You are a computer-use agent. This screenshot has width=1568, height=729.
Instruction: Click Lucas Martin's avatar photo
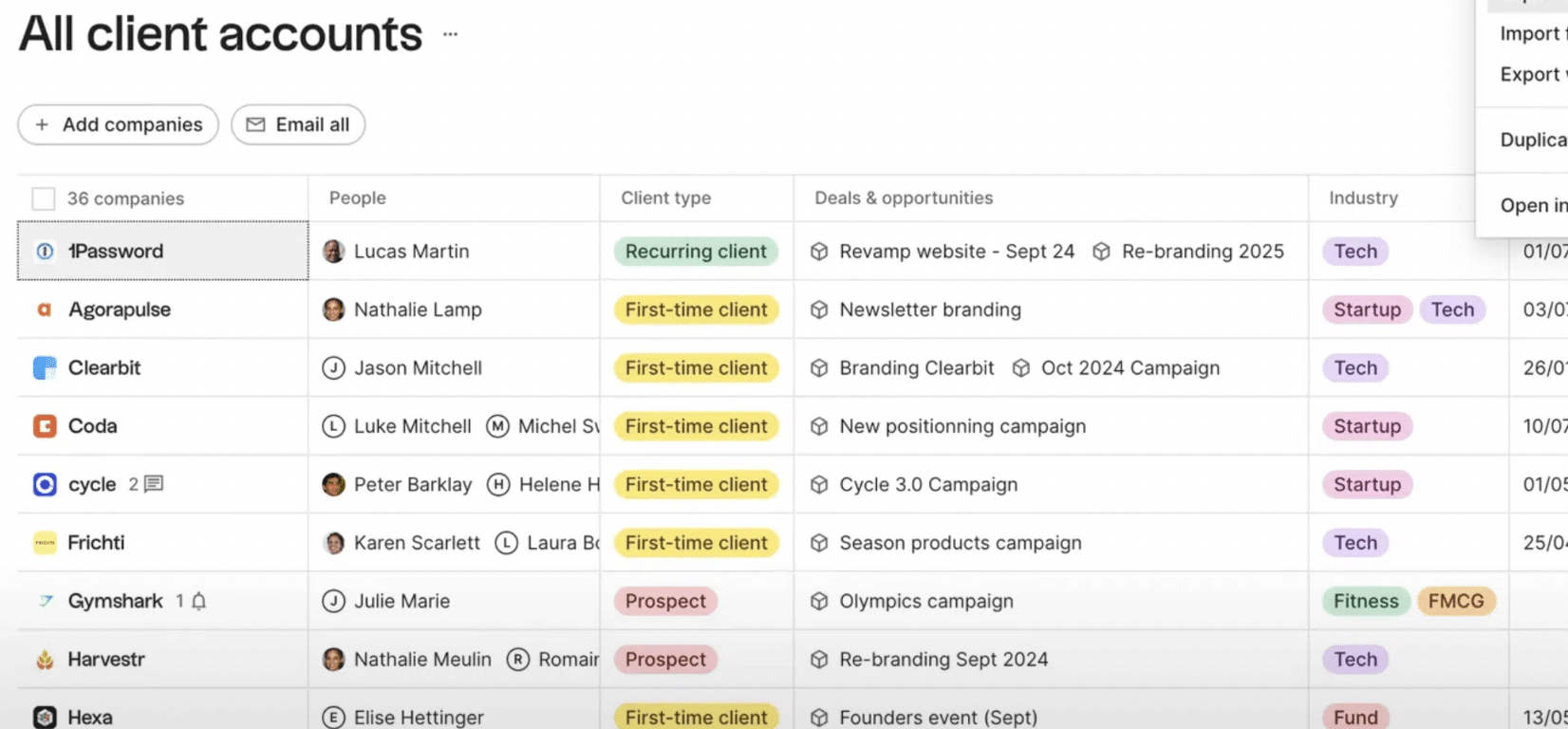[x=333, y=252]
